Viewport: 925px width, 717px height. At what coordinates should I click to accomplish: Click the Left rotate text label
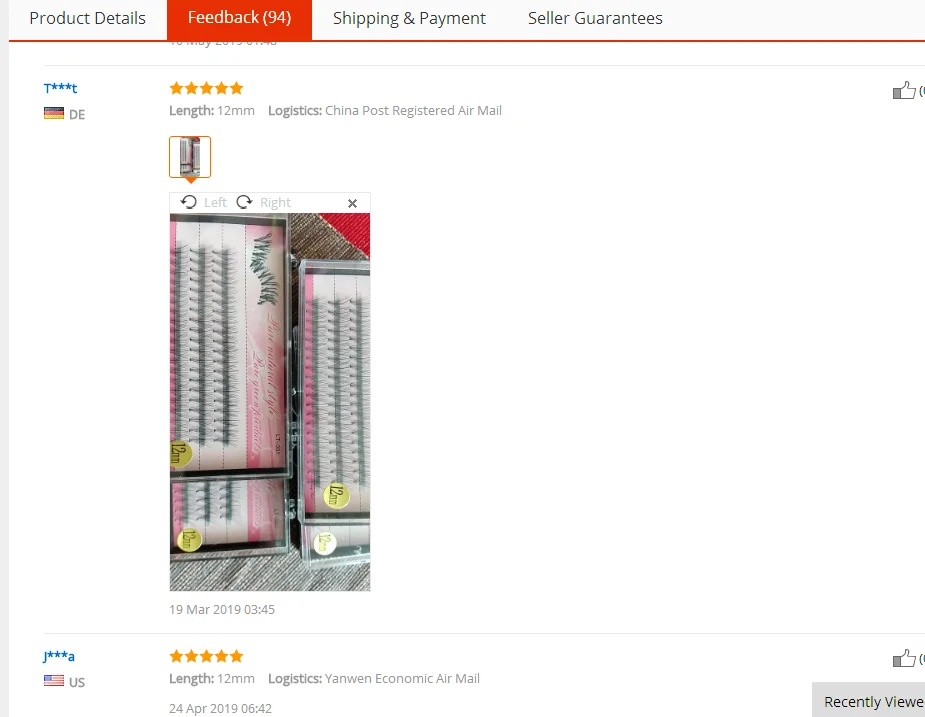215,202
